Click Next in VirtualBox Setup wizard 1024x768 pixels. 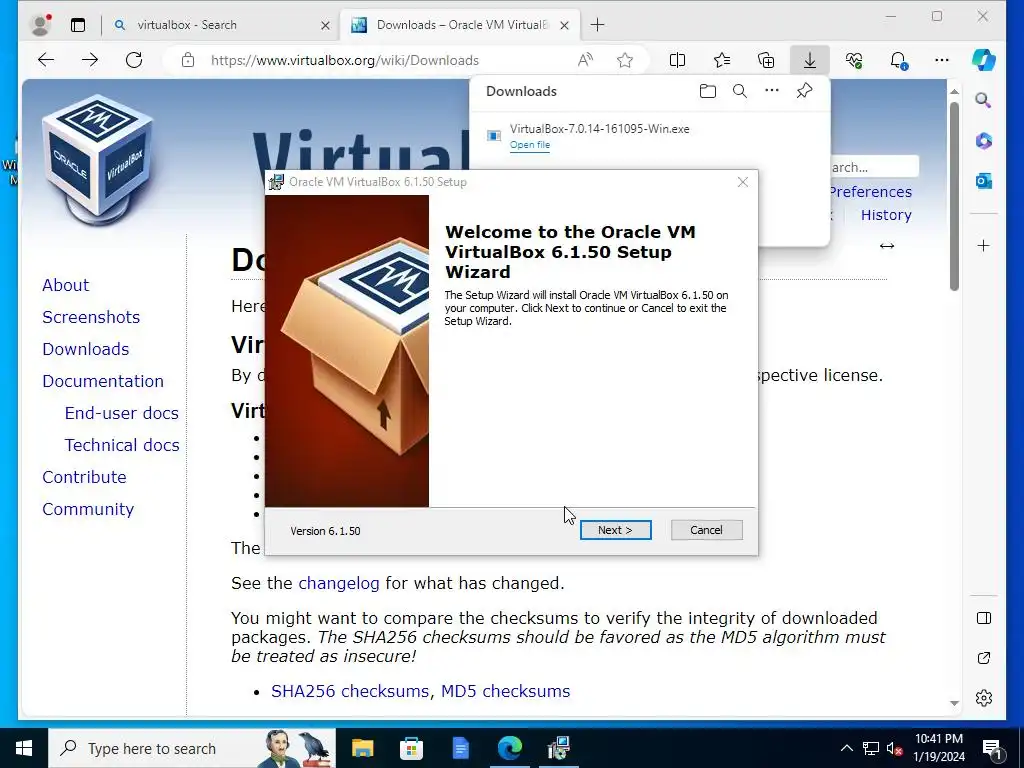pos(615,530)
